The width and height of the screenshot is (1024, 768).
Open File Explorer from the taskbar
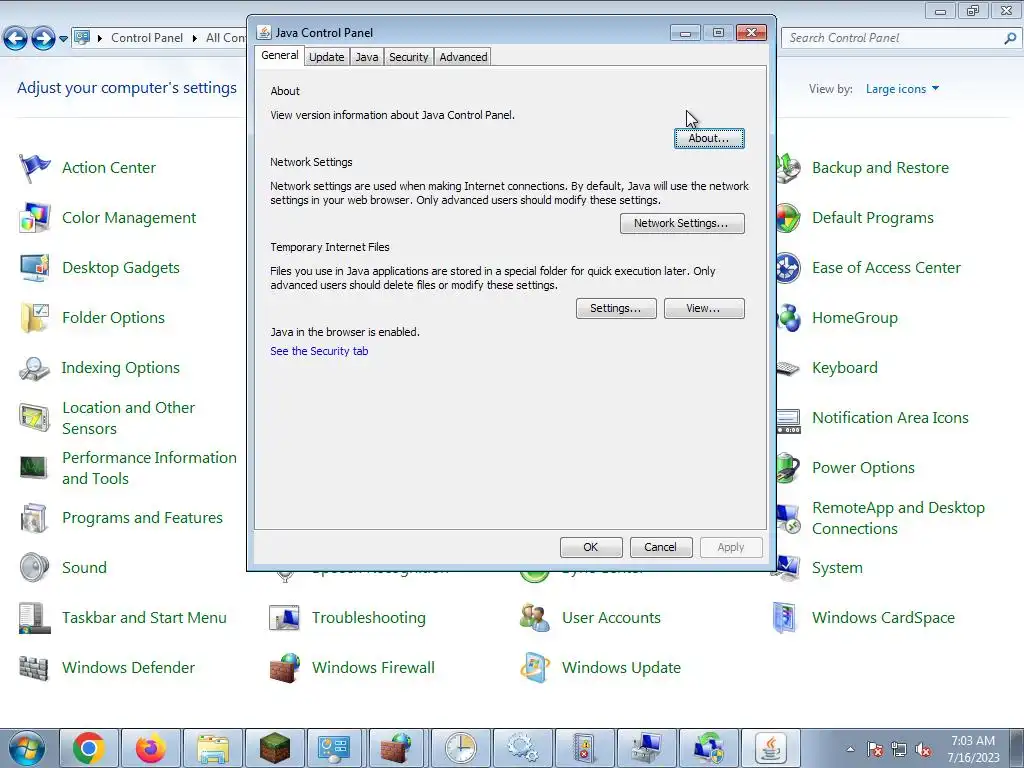click(x=213, y=748)
